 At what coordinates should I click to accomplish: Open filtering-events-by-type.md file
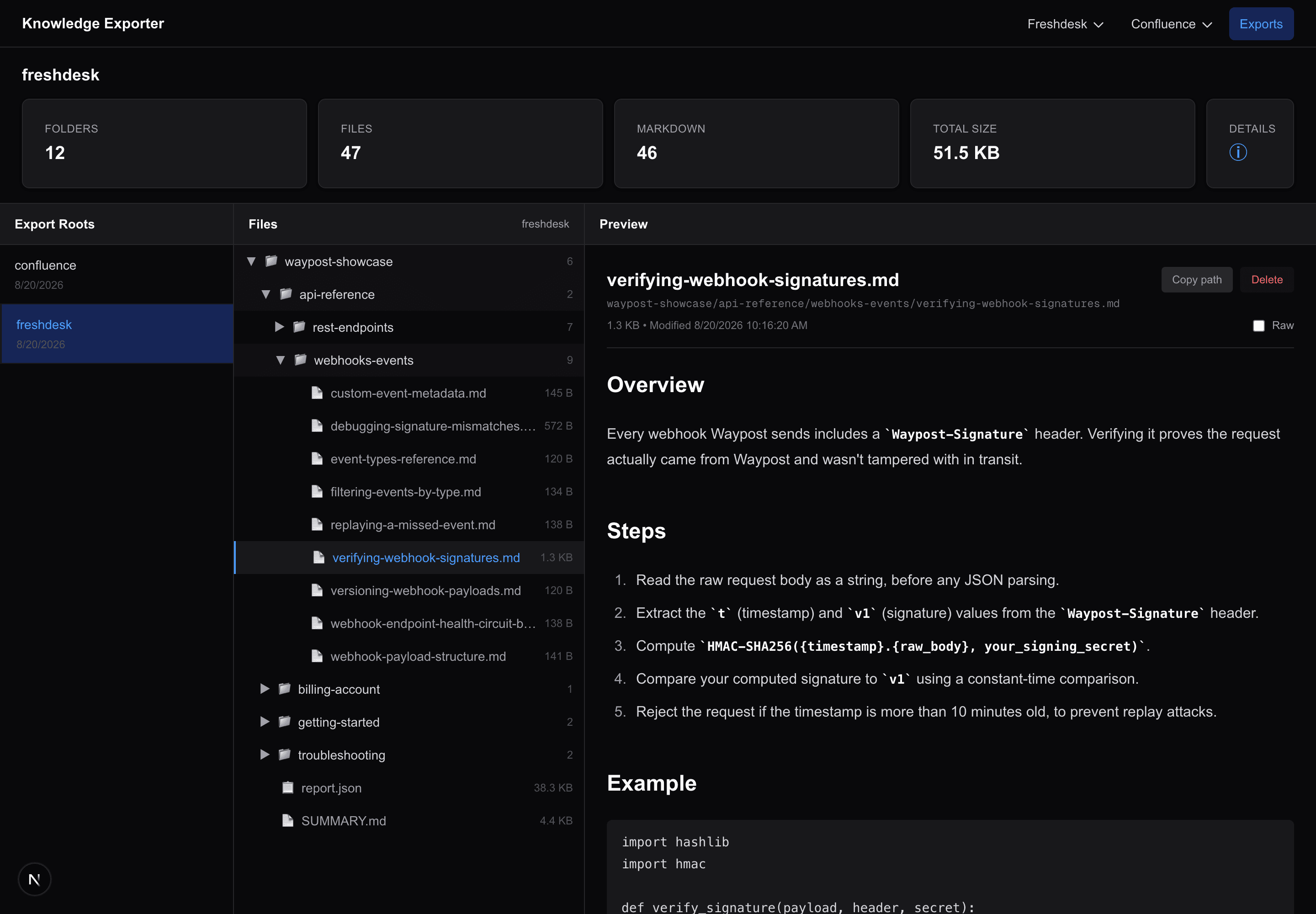(x=409, y=491)
